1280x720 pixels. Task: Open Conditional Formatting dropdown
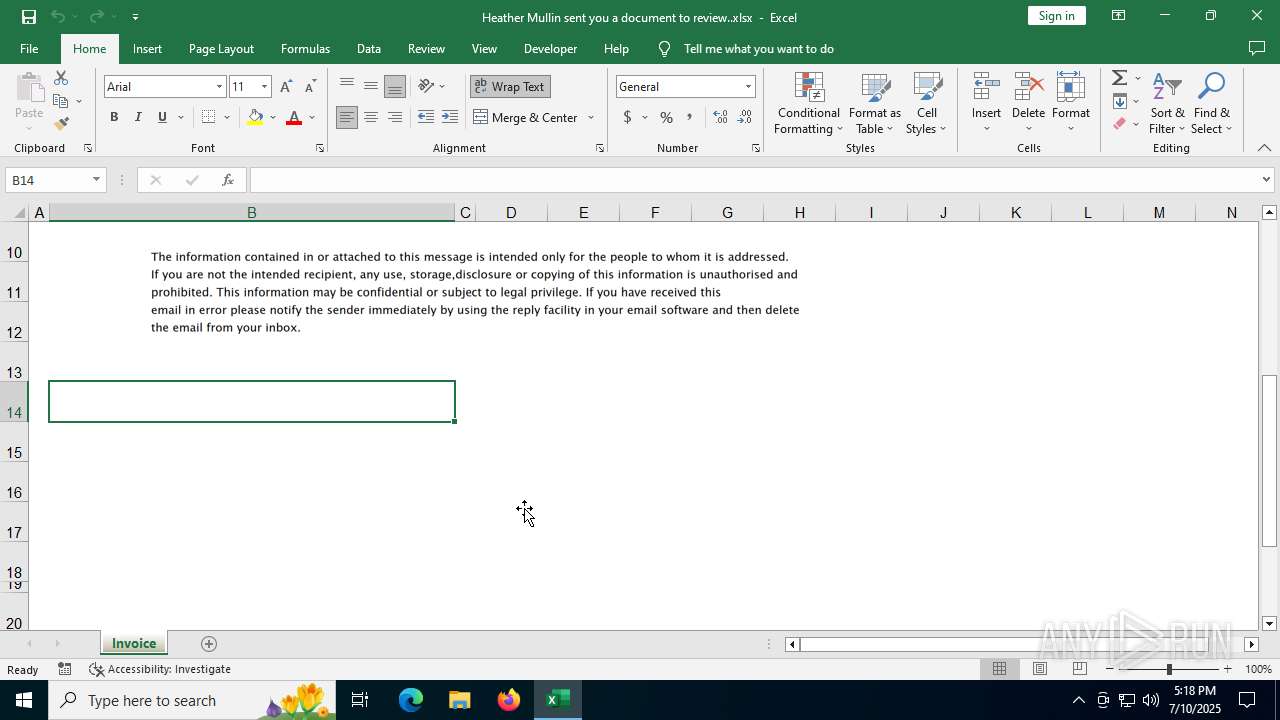tap(809, 103)
